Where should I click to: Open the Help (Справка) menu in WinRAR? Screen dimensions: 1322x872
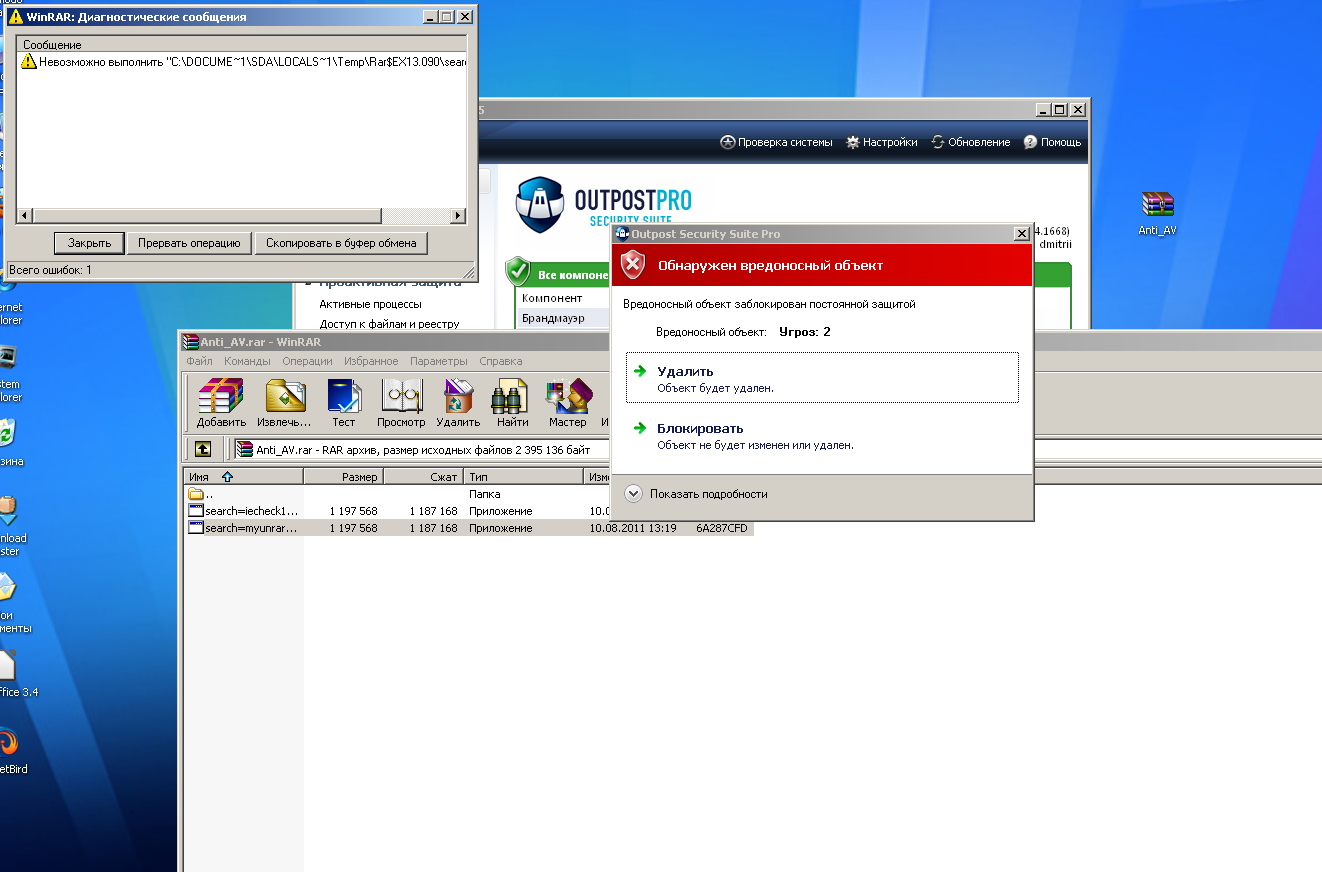pyautogui.click(x=500, y=361)
